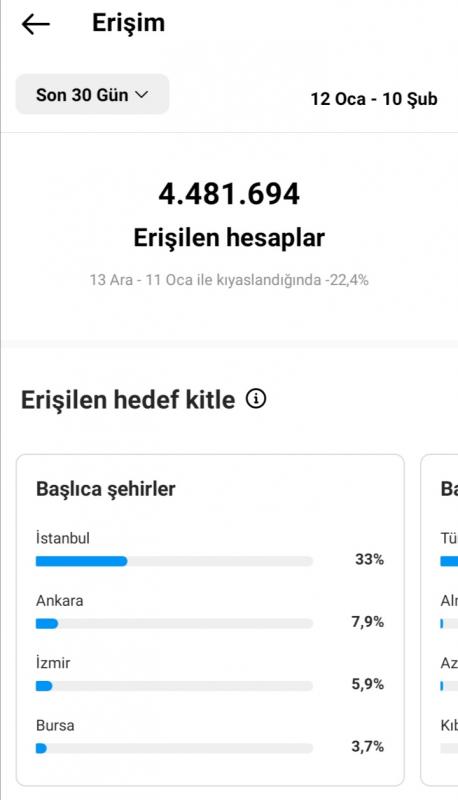Click the 13 Ara - 11 Oca comparison text
The image size is (458, 800).
[229, 280]
